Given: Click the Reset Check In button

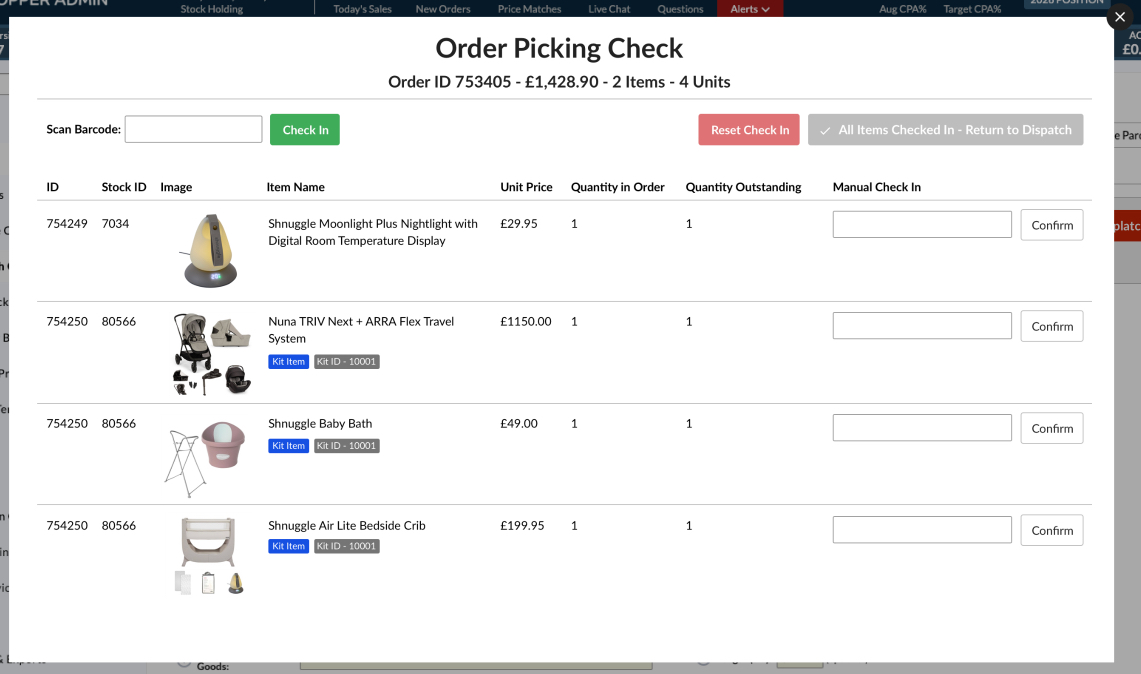Looking at the screenshot, I should [x=749, y=130].
